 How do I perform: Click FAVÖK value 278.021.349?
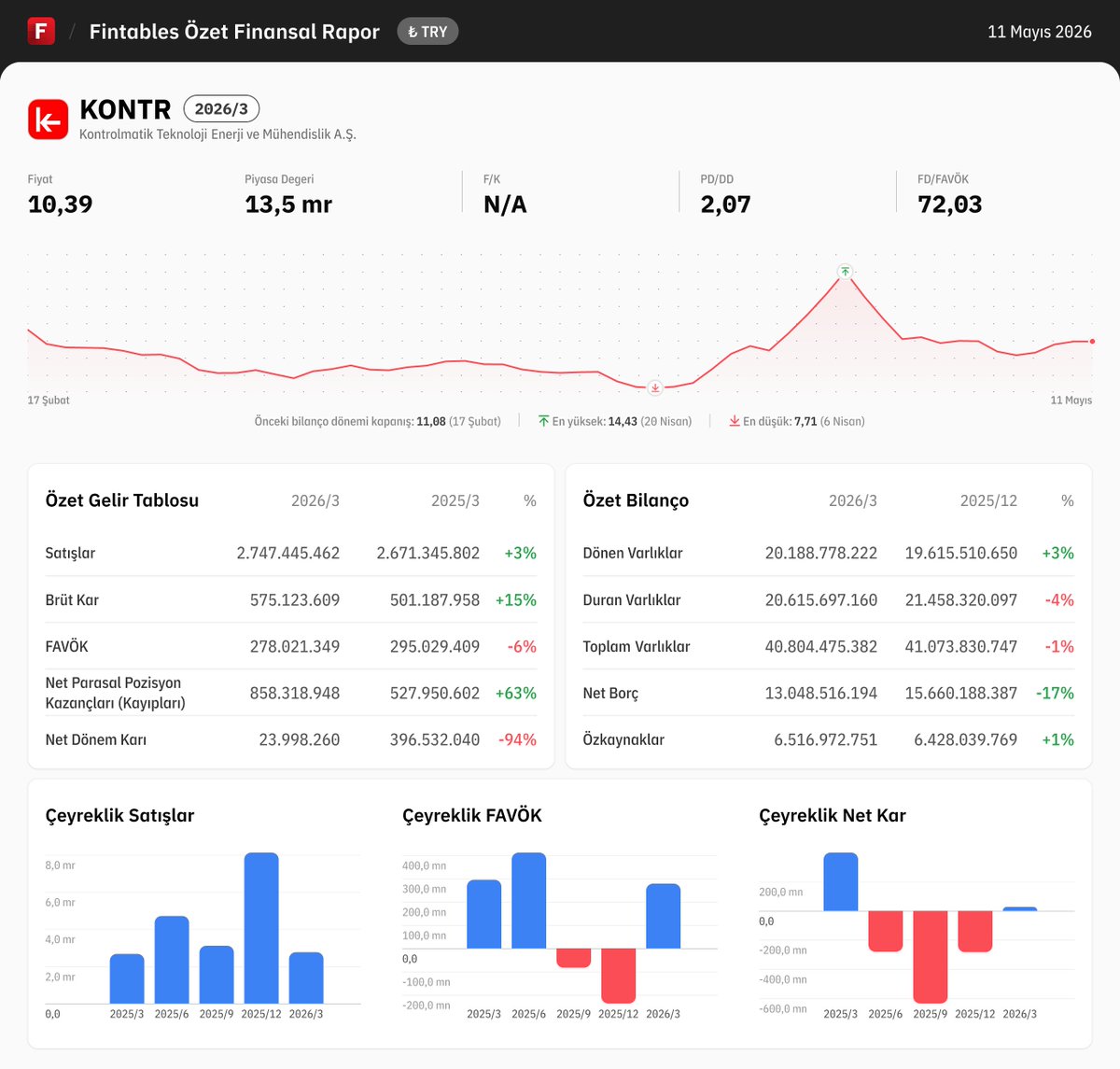pos(295,646)
